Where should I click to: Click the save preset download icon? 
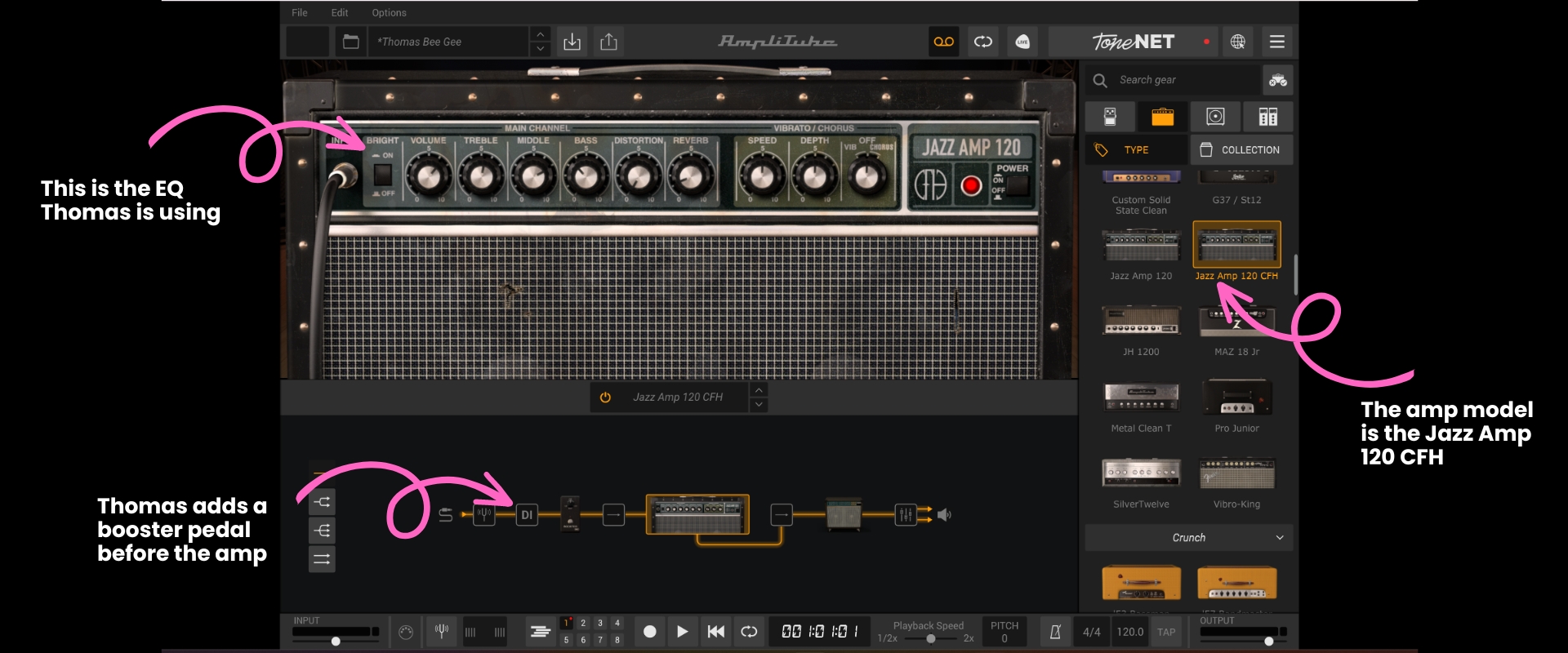pos(572,42)
